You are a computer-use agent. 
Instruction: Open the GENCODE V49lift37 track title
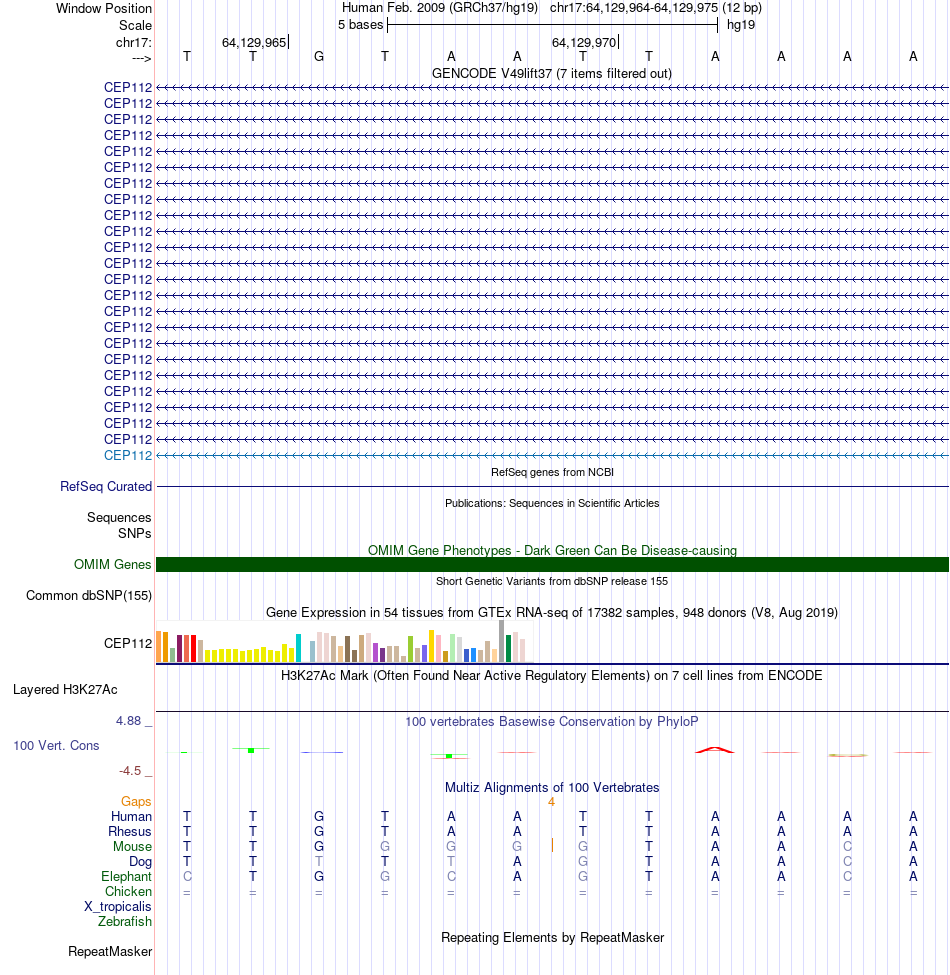coord(551,73)
